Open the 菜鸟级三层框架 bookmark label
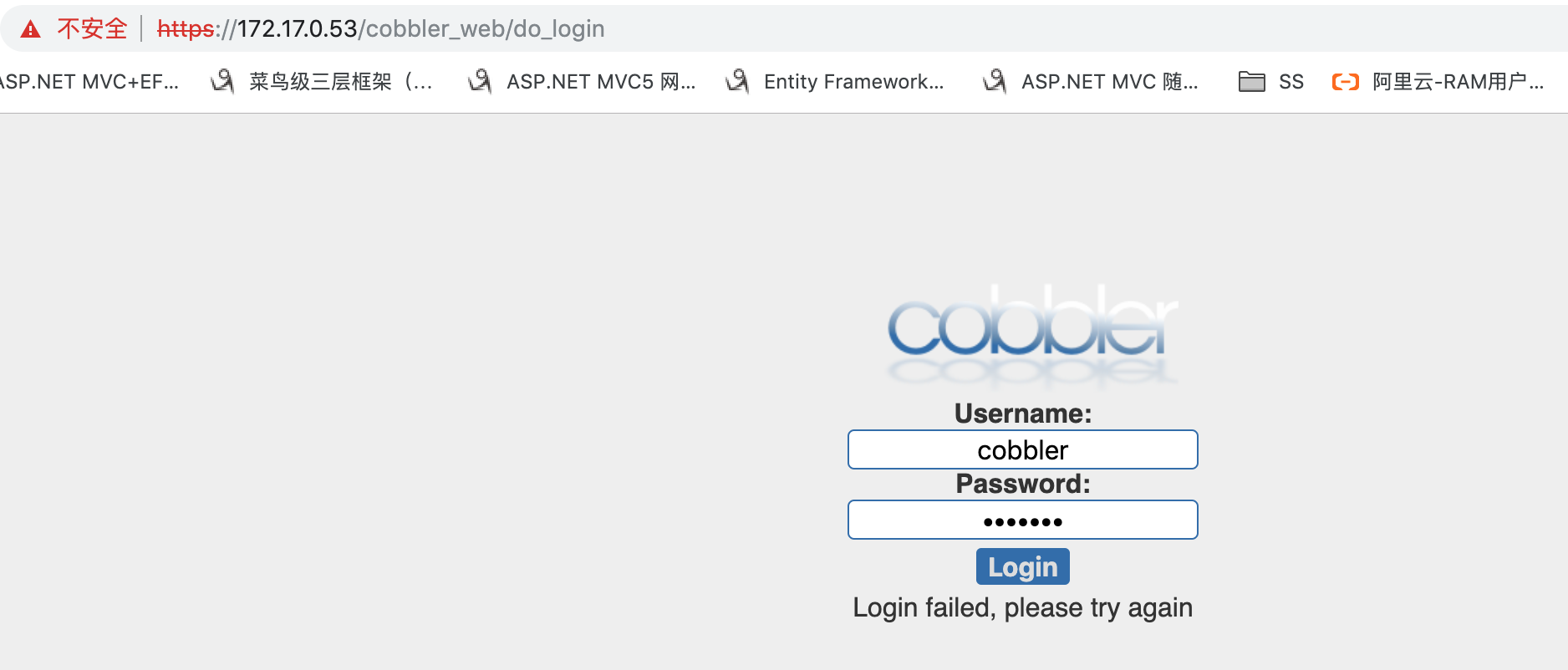This screenshot has height=670, width=1568. click(x=341, y=82)
